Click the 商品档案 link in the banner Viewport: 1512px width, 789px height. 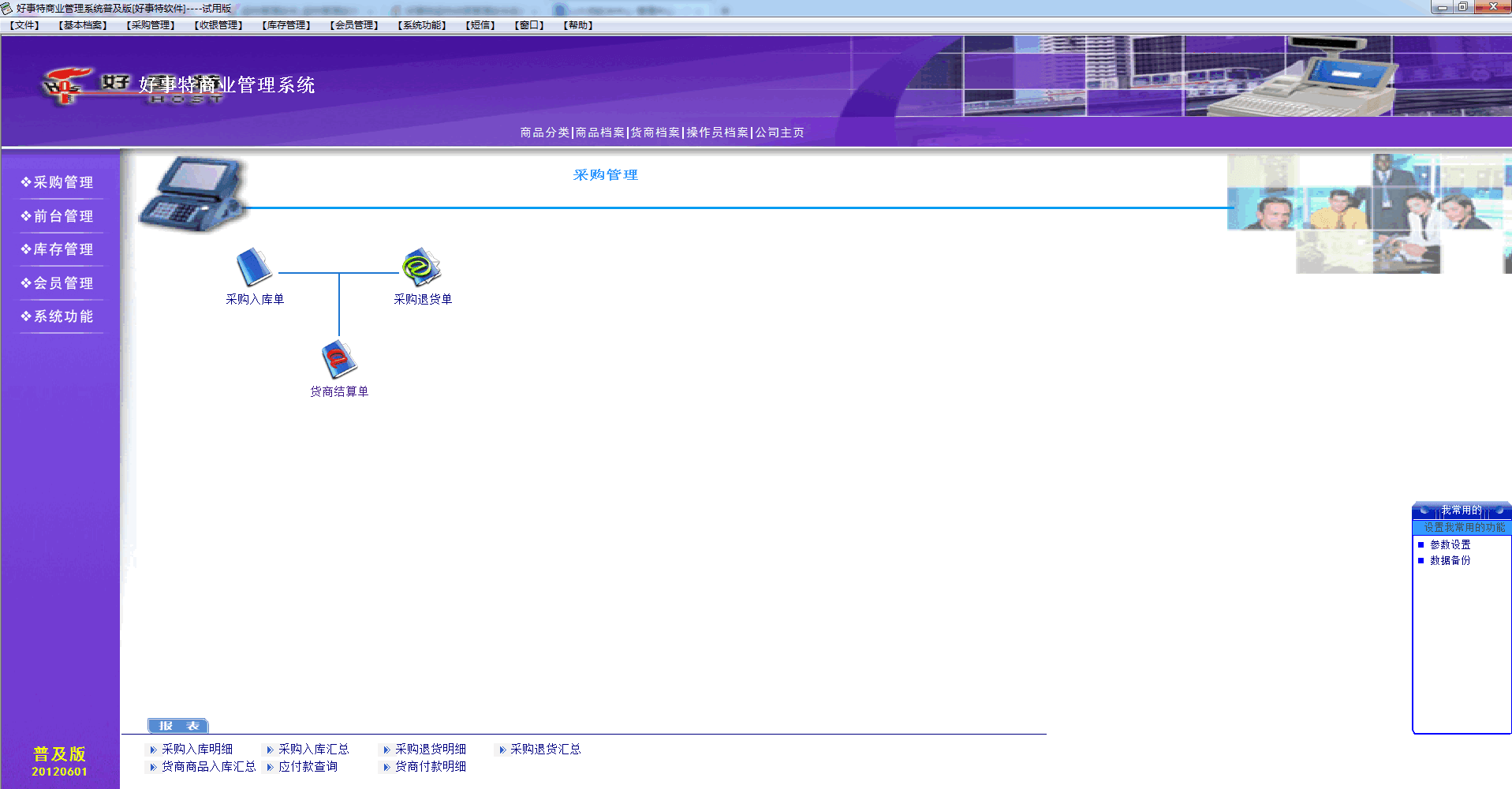(599, 133)
